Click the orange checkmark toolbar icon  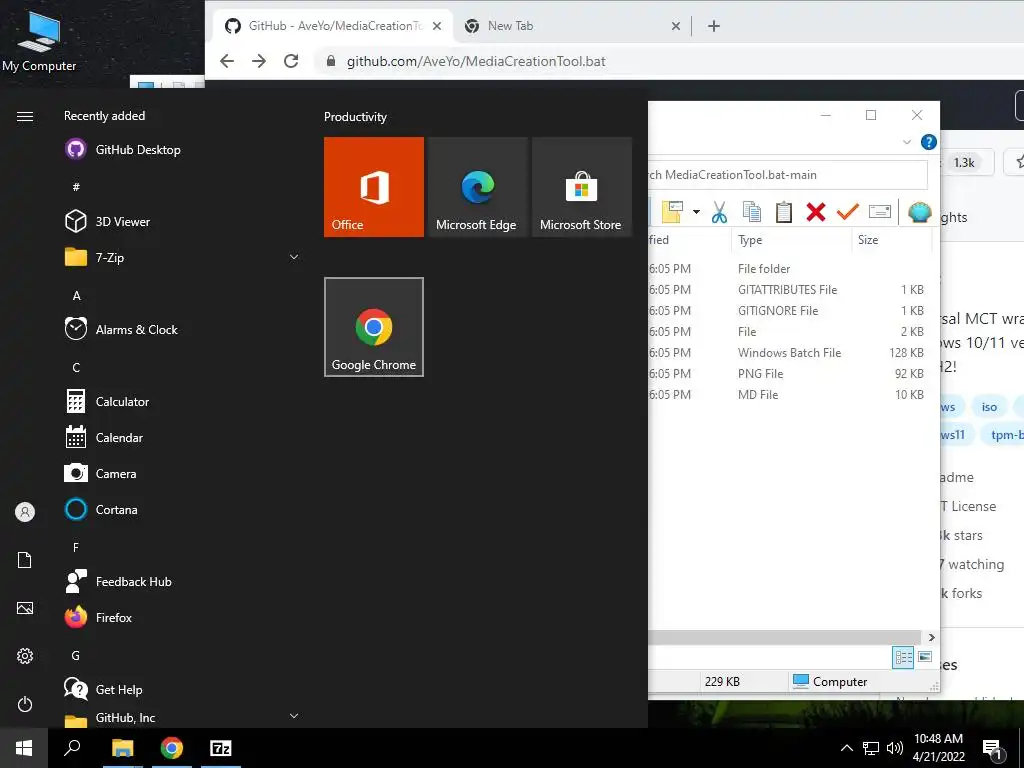pos(848,212)
